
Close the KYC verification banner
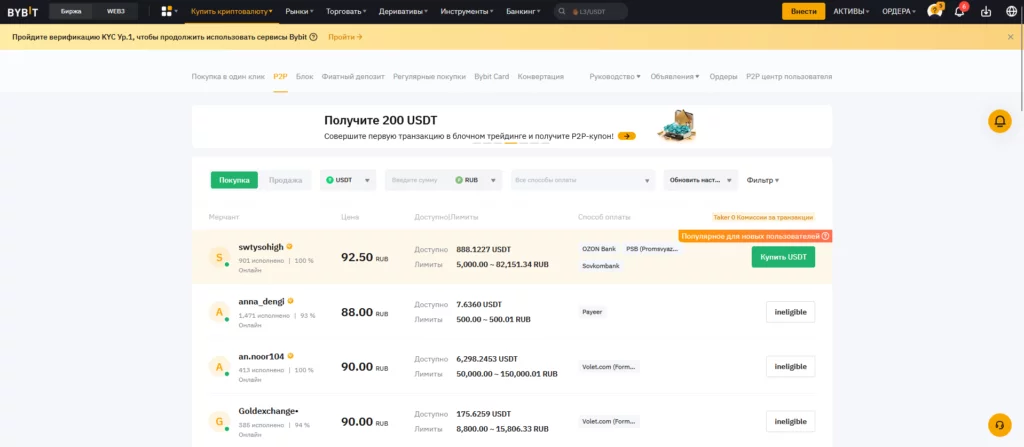tap(1010, 37)
